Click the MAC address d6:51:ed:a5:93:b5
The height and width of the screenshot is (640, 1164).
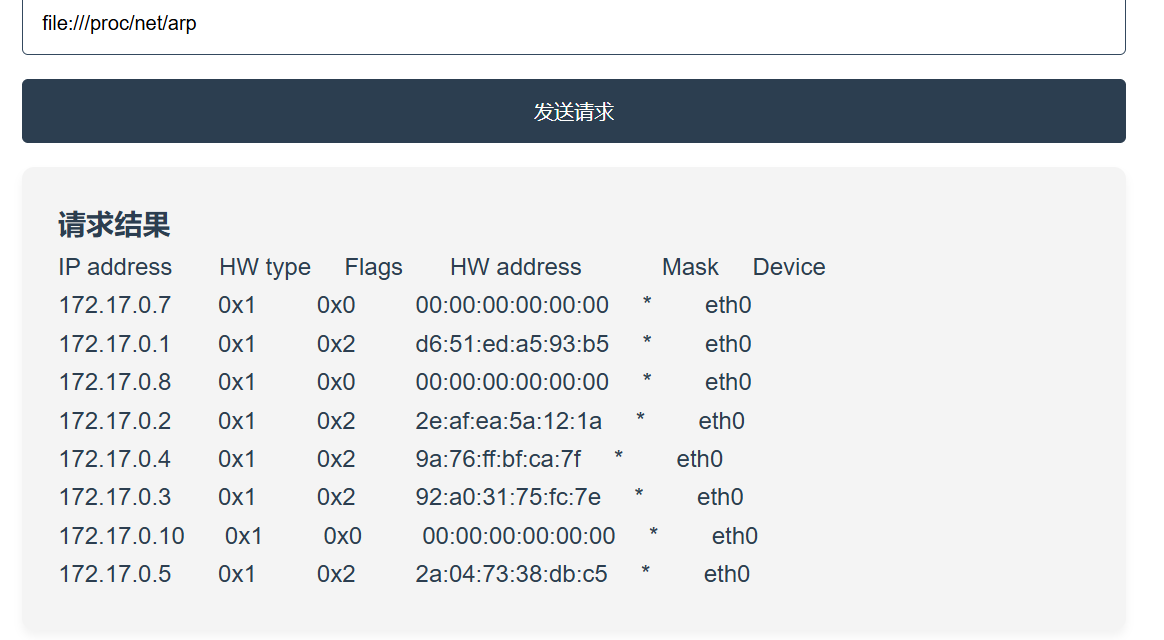pos(512,344)
